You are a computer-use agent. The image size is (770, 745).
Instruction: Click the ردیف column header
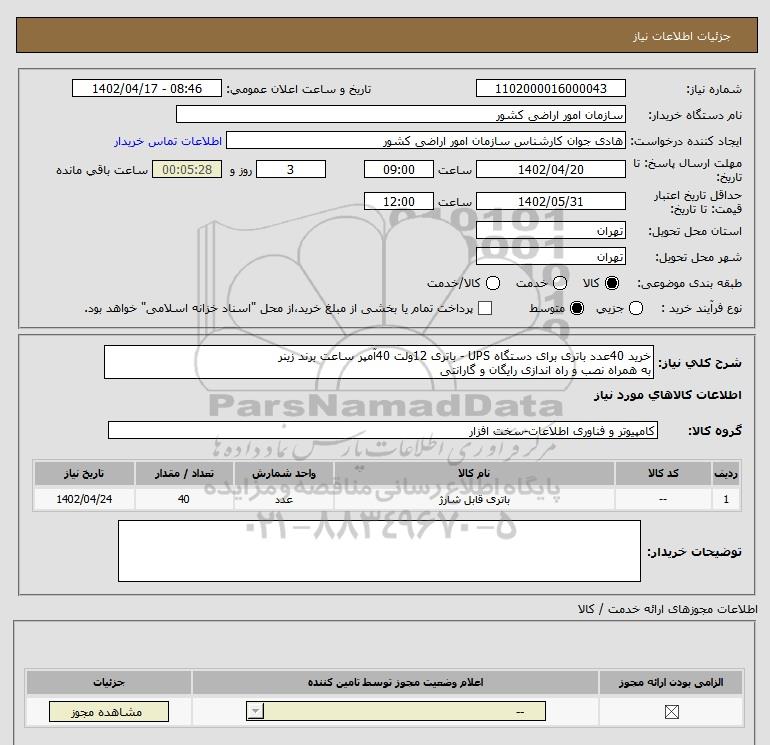point(725,473)
